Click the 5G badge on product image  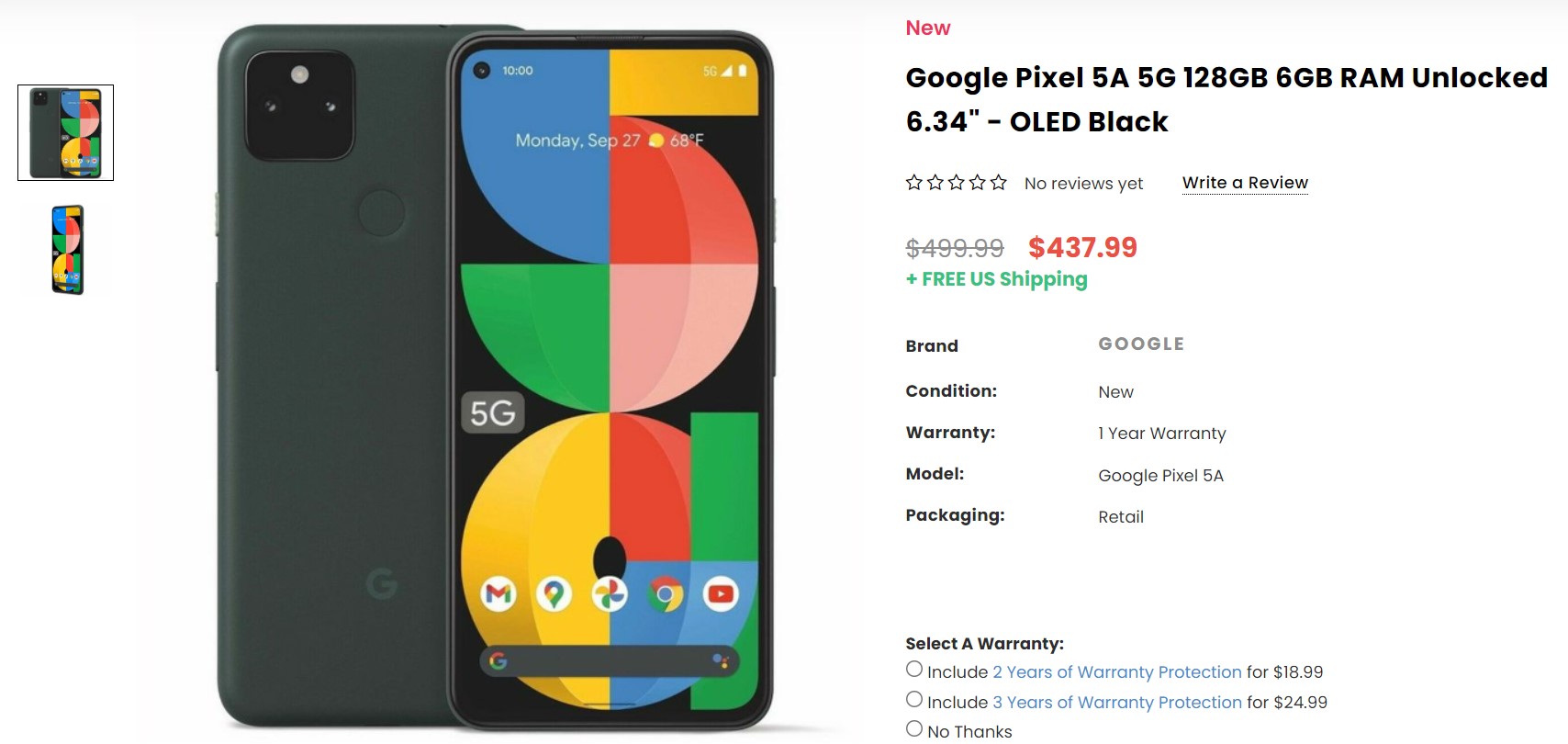coord(492,413)
